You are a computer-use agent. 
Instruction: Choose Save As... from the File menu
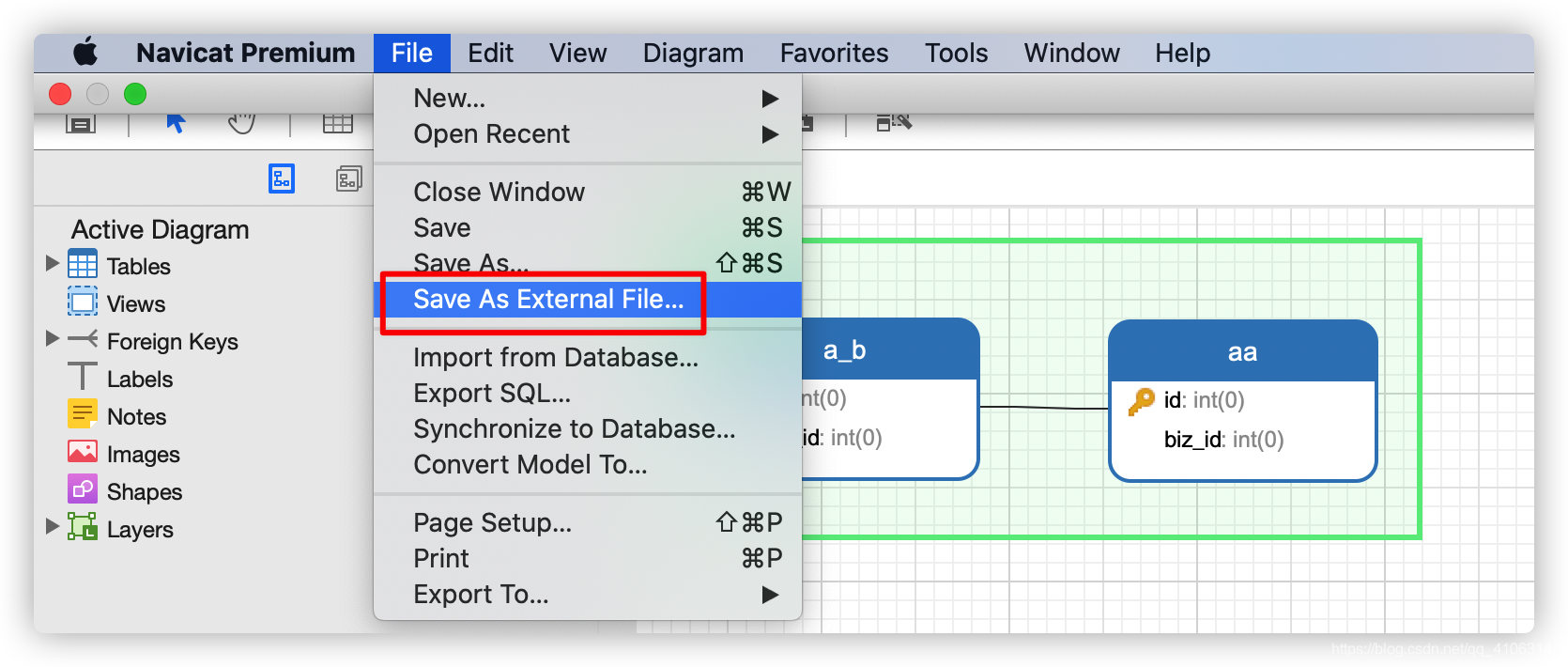[588, 263]
